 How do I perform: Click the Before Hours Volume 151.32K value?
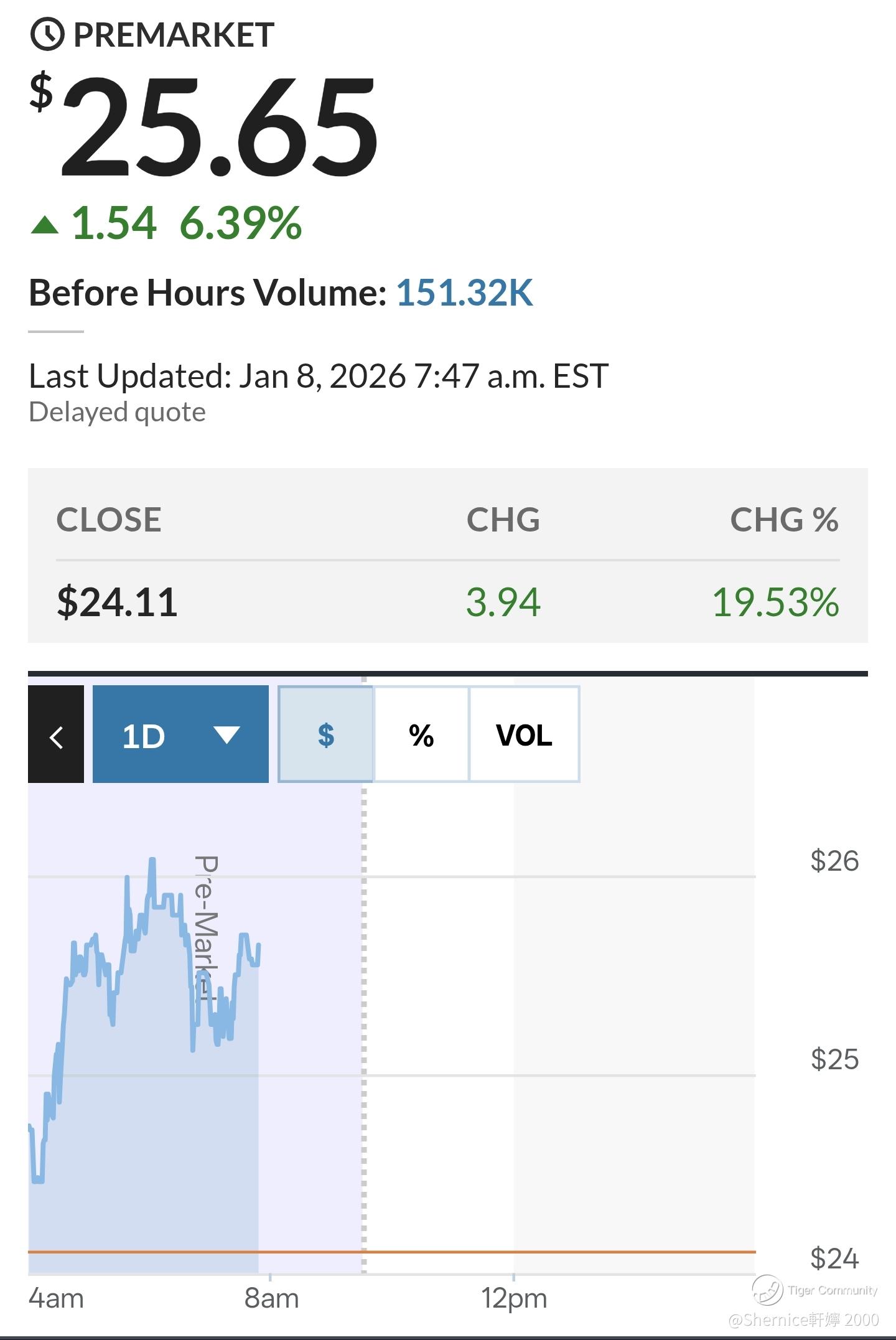(x=465, y=293)
